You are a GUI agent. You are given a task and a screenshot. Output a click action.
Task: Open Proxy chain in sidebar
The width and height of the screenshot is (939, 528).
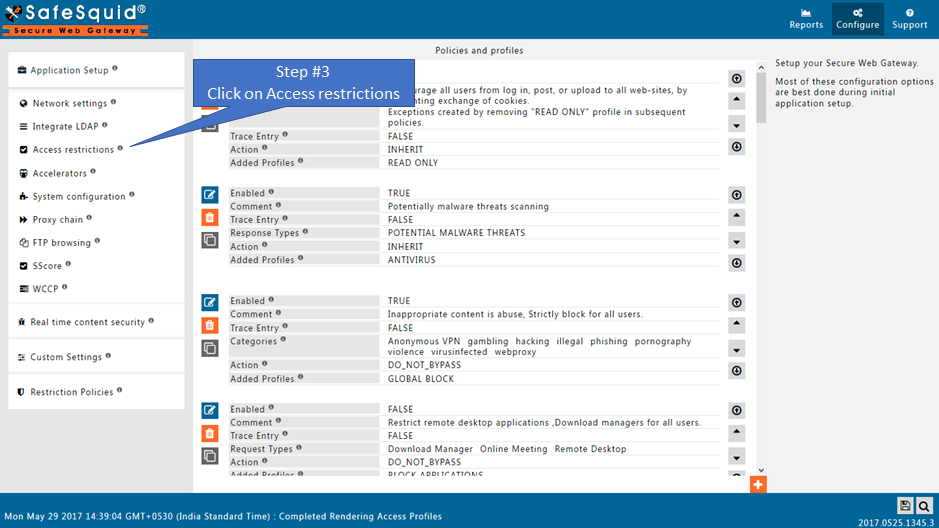click(x=57, y=220)
